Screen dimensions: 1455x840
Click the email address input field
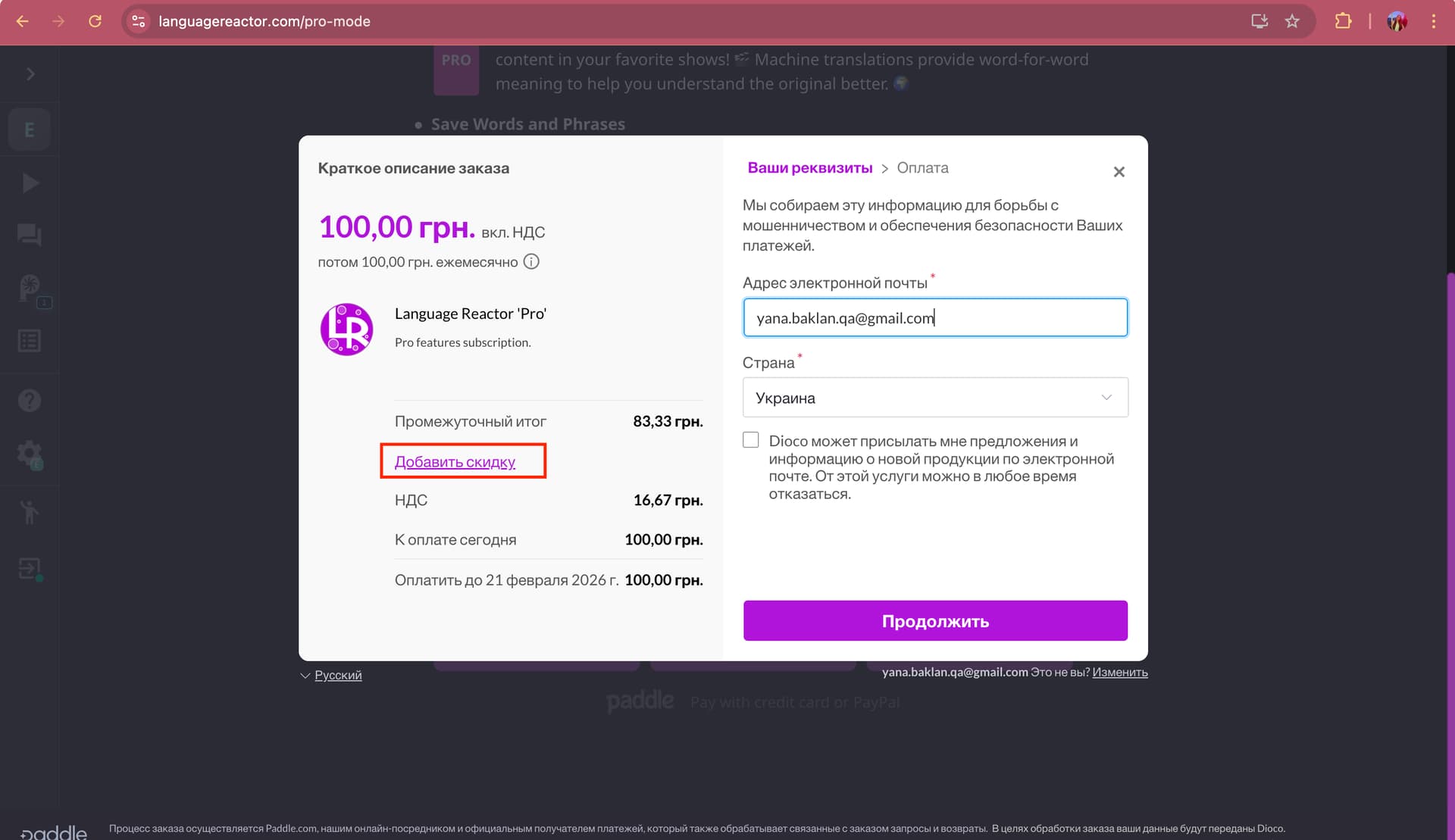coord(934,318)
